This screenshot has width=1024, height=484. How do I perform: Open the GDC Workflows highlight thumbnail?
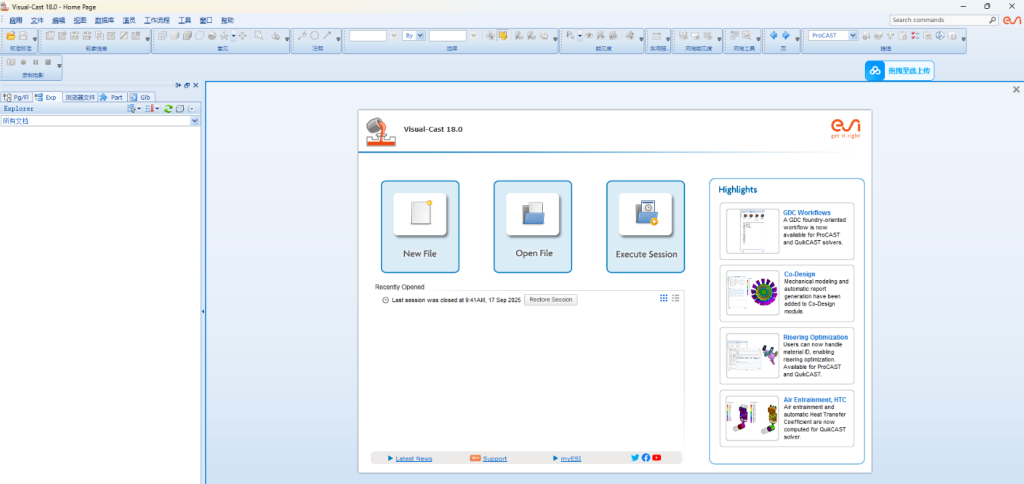[x=753, y=231]
